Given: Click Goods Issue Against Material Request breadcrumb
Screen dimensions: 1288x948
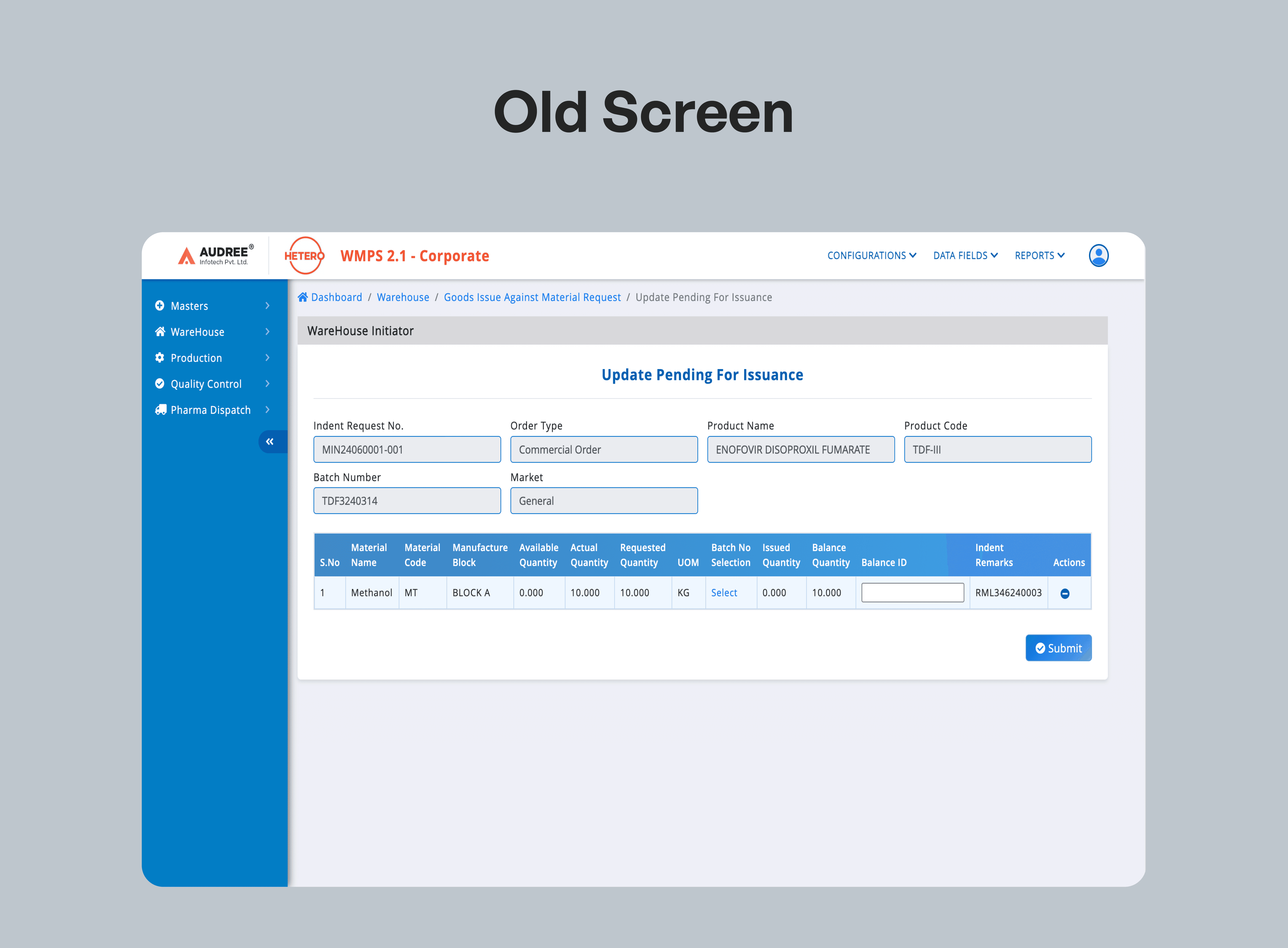Looking at the screenshot, I should point(532,297).
